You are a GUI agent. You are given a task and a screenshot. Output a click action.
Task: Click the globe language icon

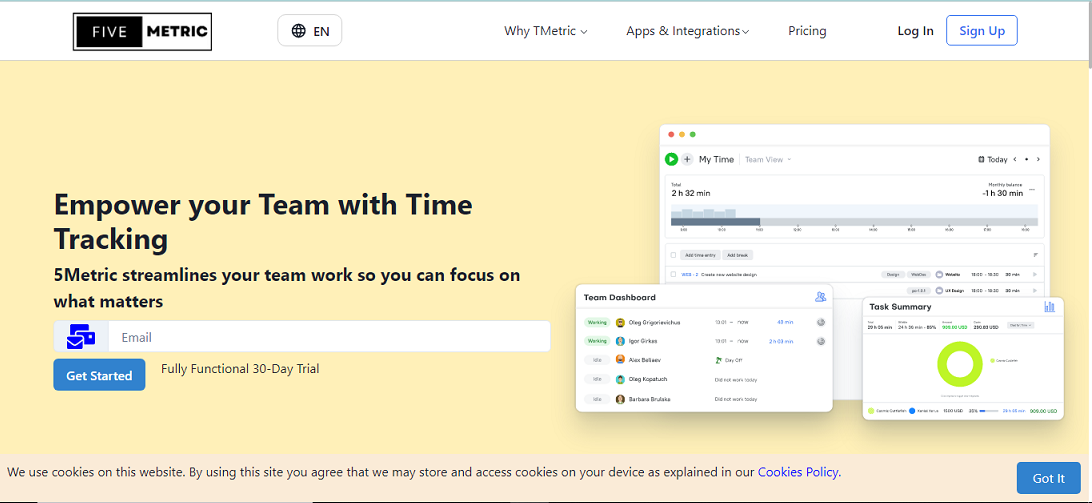click(298, 31)
